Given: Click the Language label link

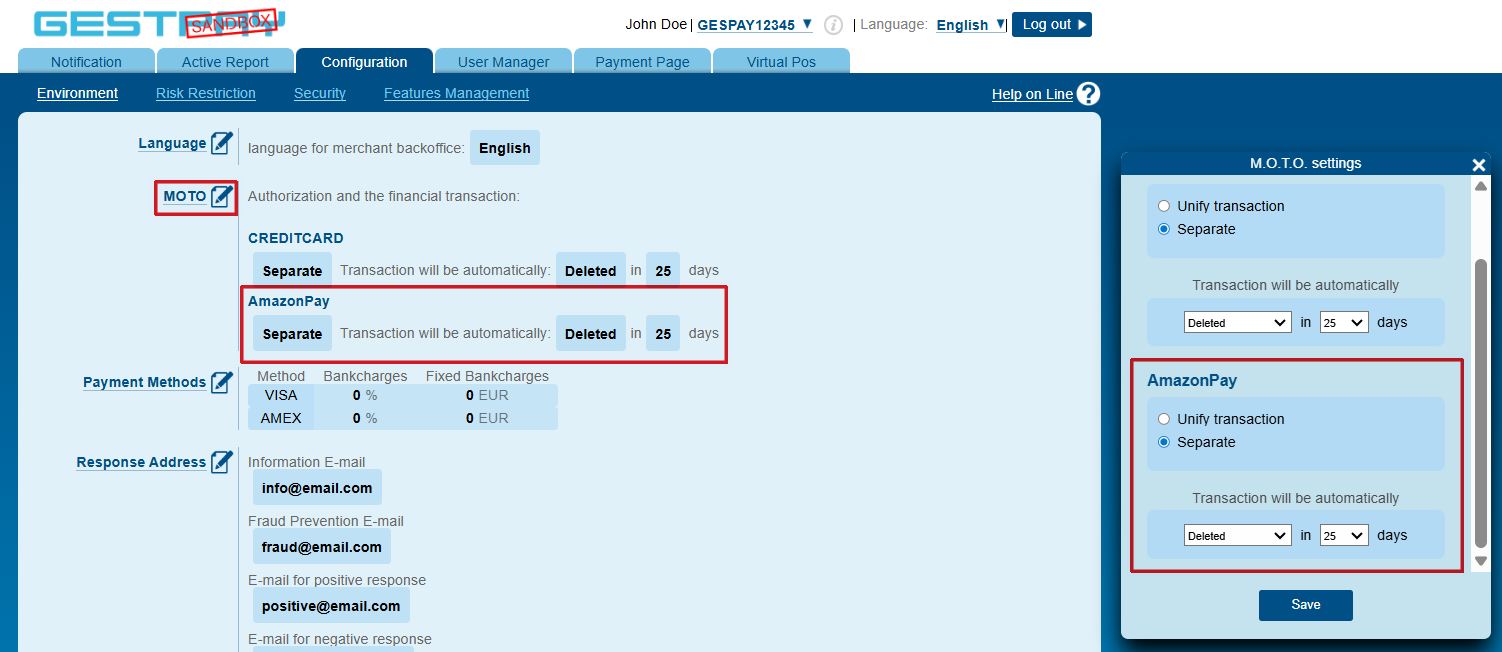Looking at the screenshot, I should pos(172,143).
